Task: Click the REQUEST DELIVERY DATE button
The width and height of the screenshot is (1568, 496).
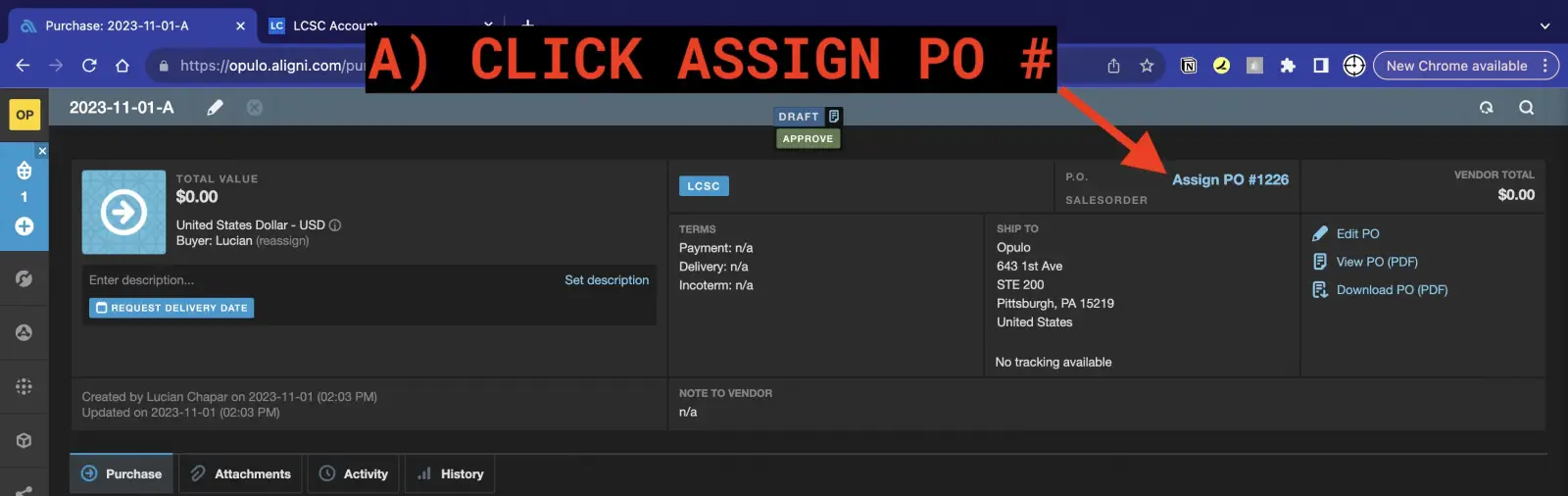Action: (x=171, y=308)
